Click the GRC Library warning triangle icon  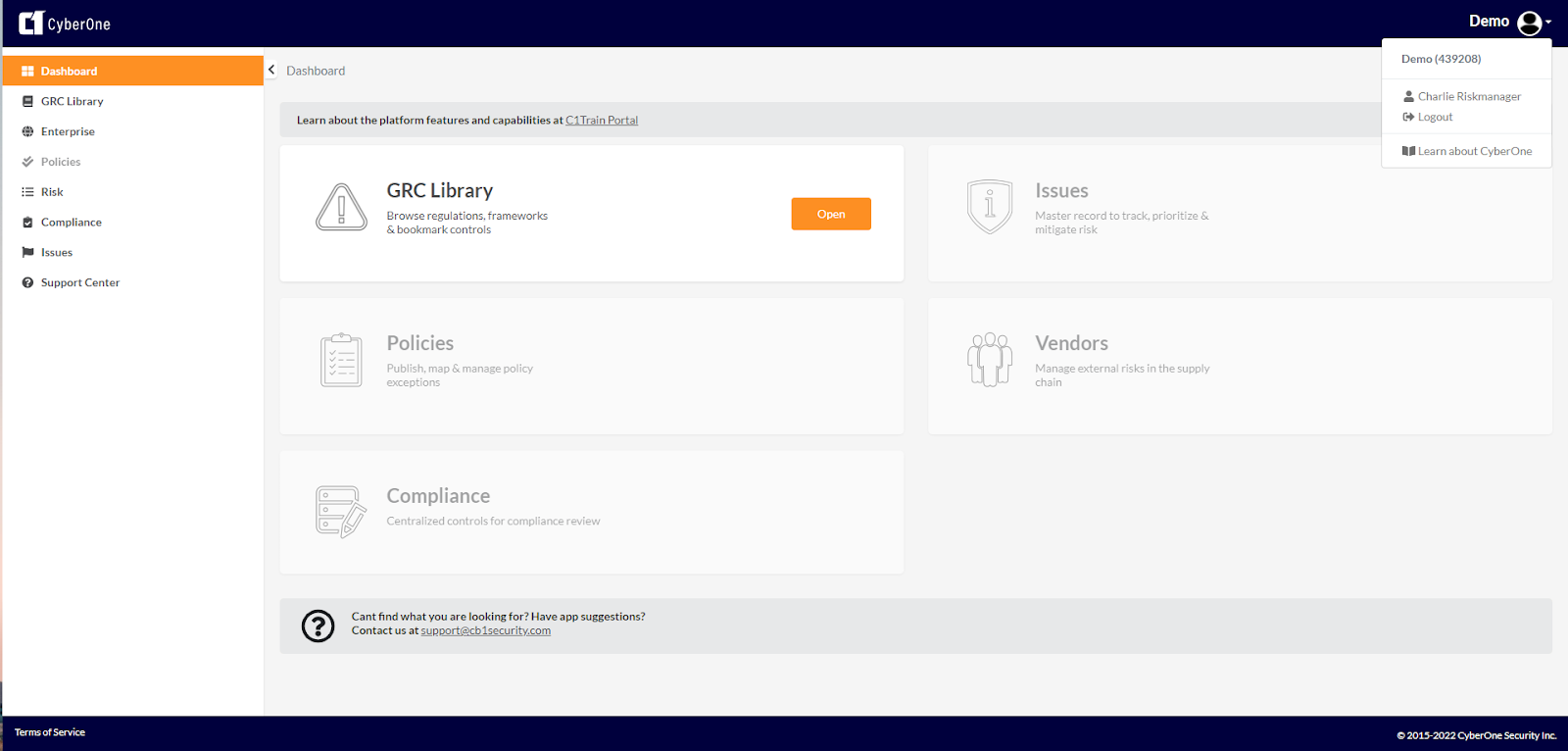pyautogui.click(x=341, y=207)
